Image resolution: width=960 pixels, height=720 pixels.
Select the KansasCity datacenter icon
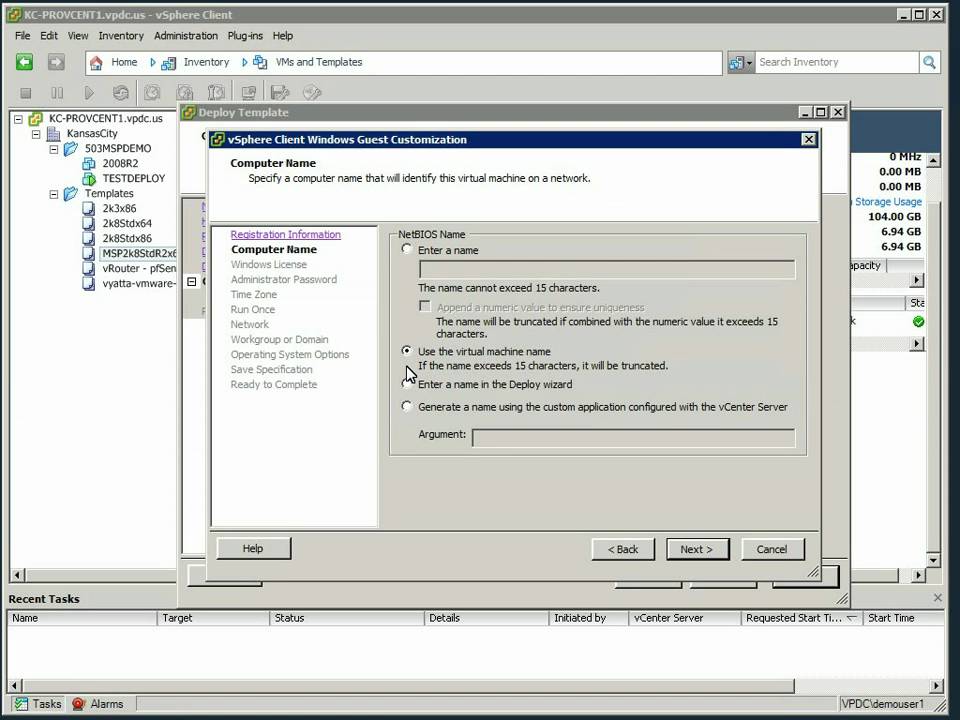tap(54, 133)
